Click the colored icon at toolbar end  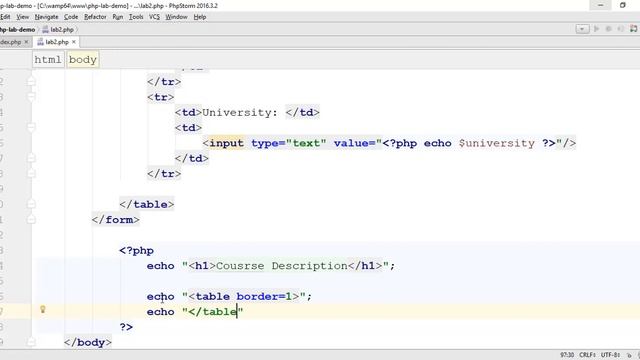[634, 29]
